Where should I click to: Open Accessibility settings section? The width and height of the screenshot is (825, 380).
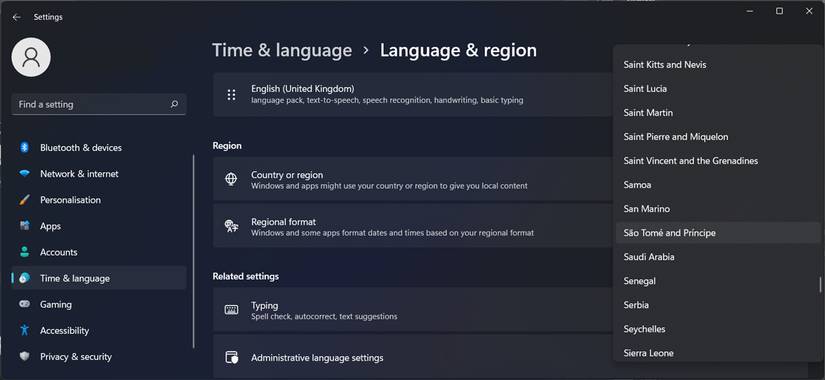pyautogui.click(x=99, y=330)
